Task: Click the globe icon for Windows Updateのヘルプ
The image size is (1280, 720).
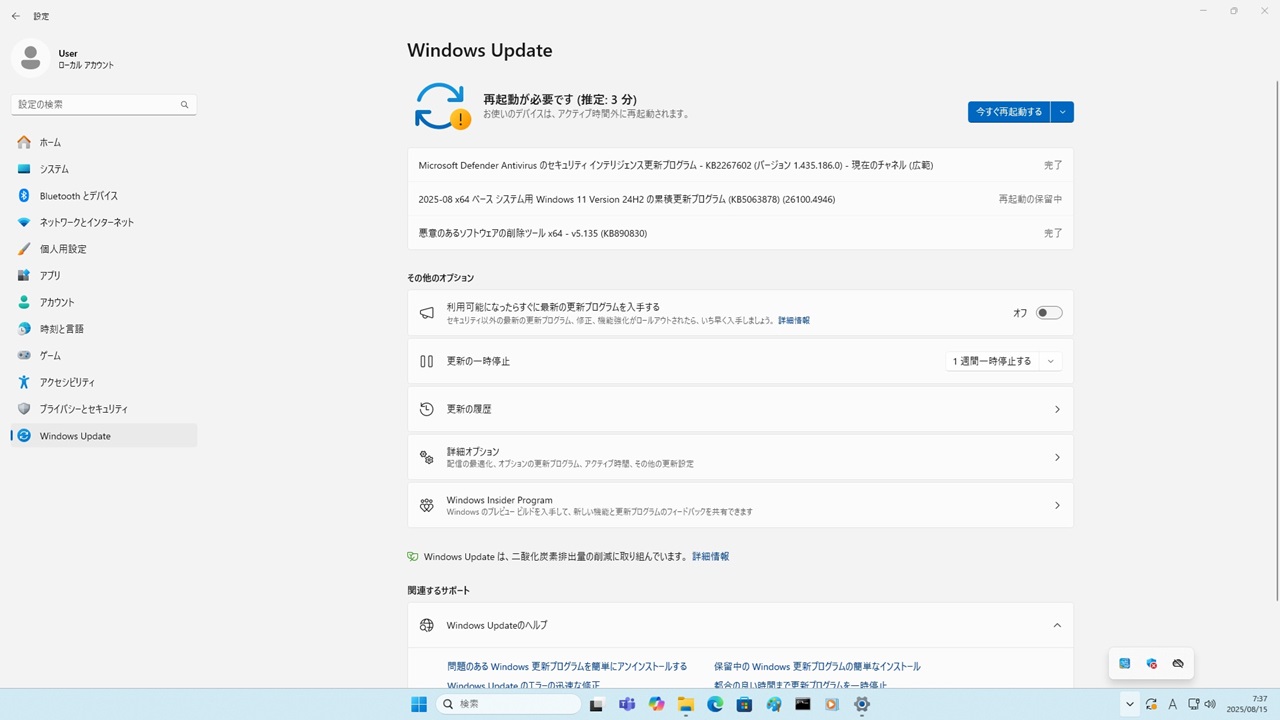Action: 427,625
